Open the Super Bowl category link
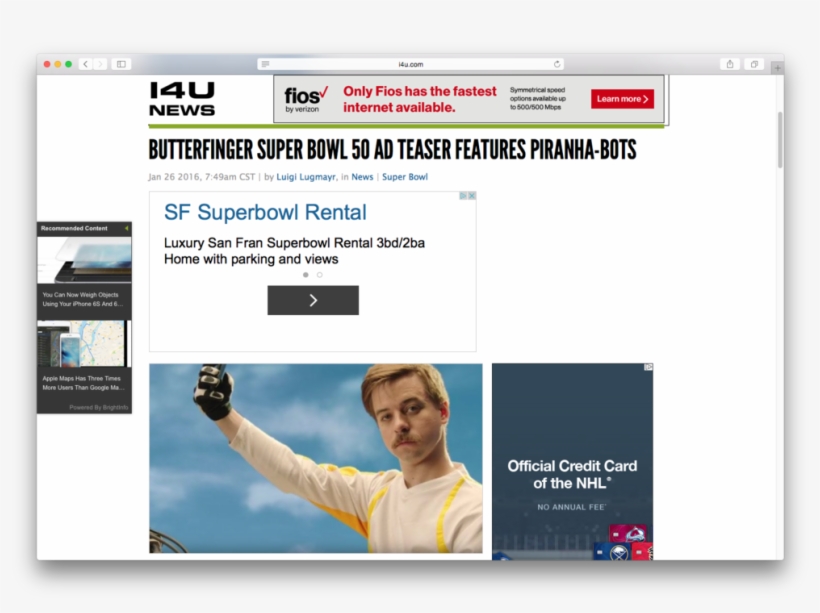The height and width of the screenshot is (613, 820). pos(405,177)
